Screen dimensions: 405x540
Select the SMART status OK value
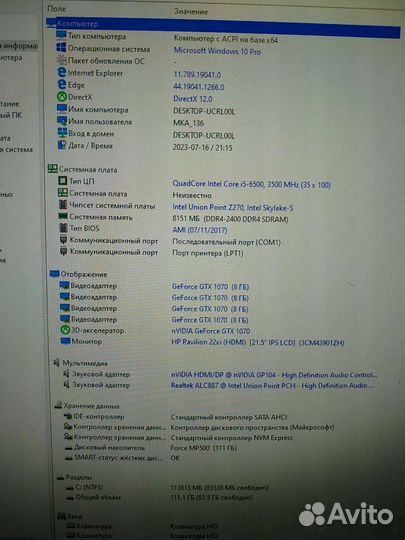[175, 458]
